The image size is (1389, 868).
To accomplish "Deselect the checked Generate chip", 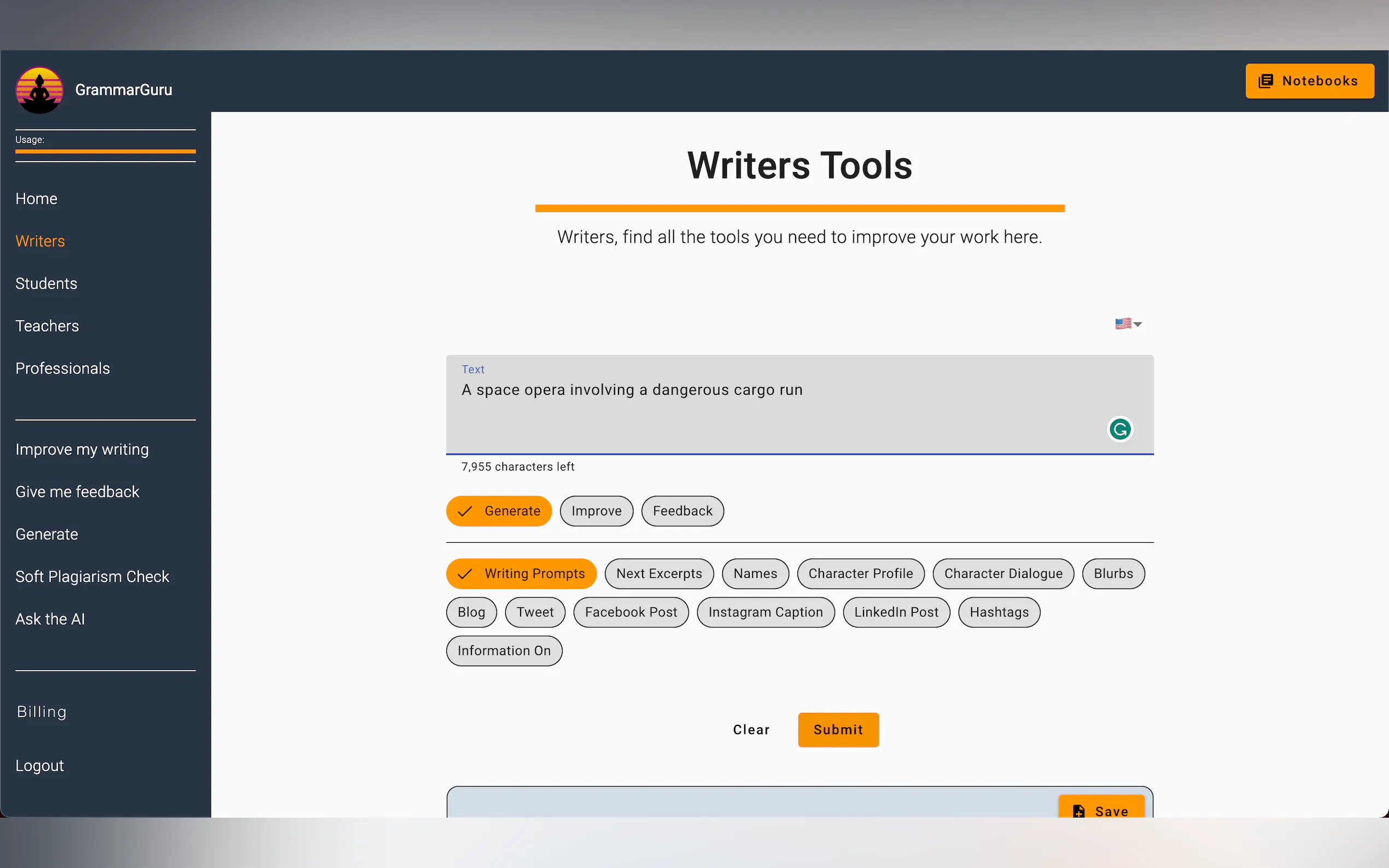I will coord(498,511).
